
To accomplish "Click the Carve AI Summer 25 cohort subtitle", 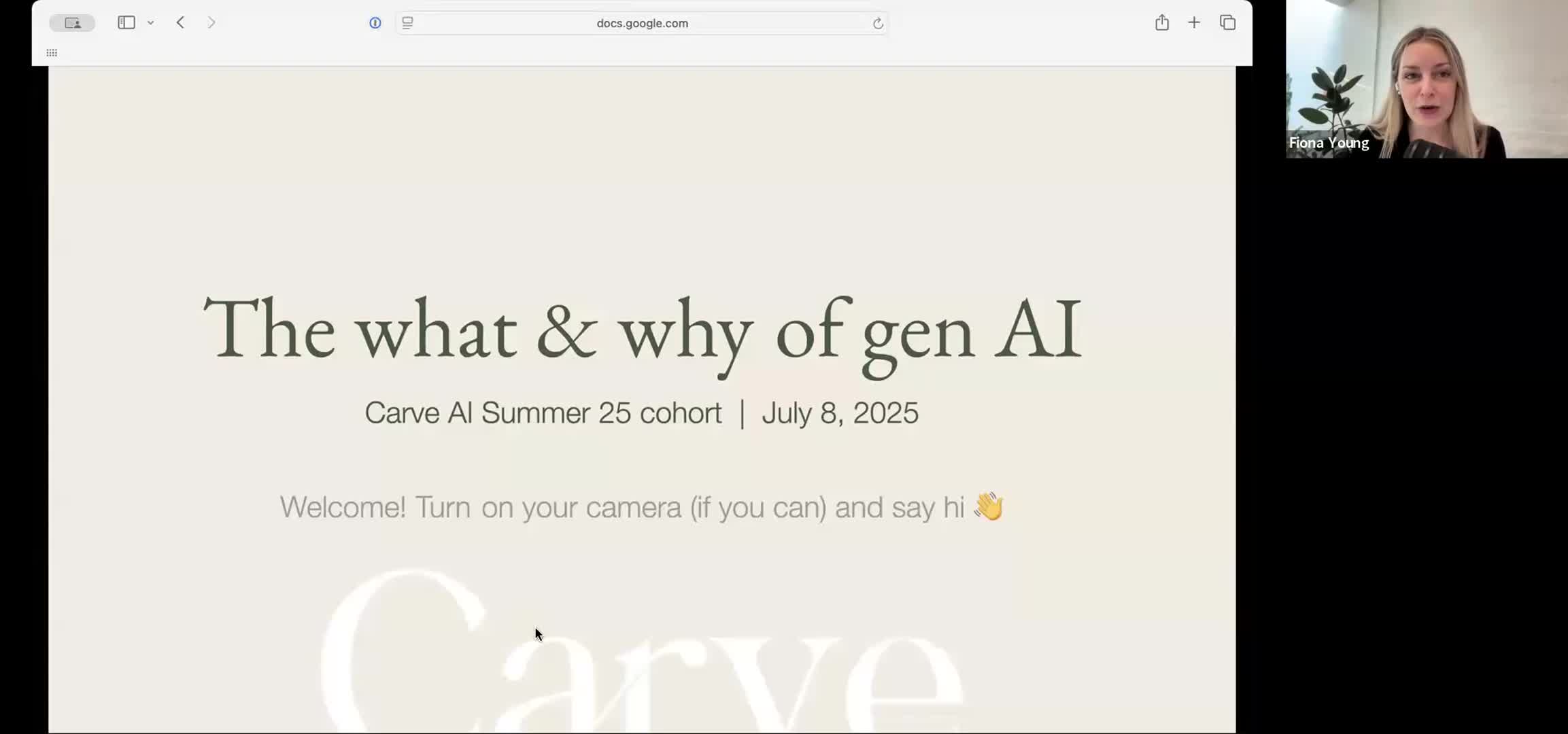I will 543,413.
